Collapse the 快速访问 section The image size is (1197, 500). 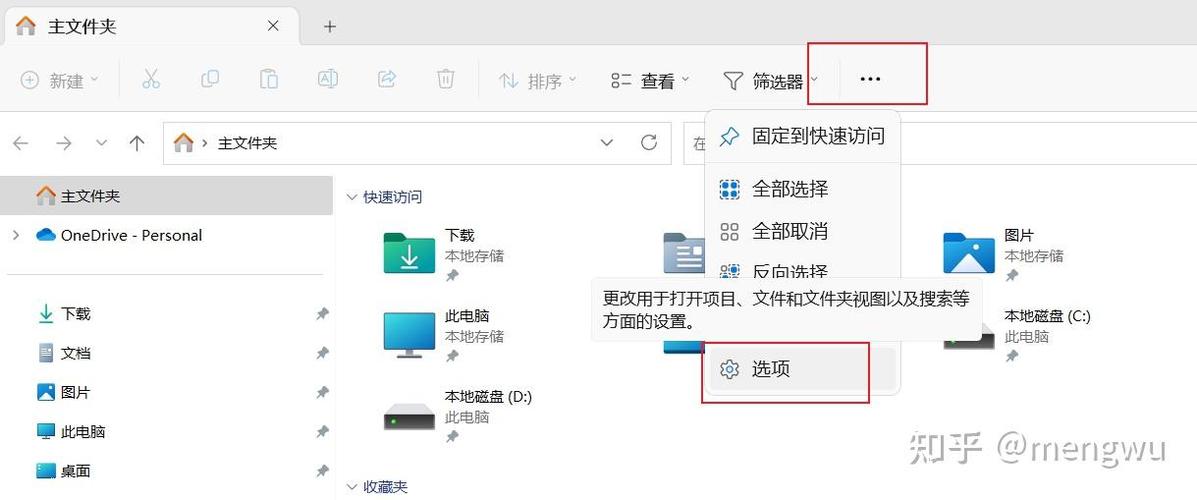pyautogui.click(x=352, y=197)
